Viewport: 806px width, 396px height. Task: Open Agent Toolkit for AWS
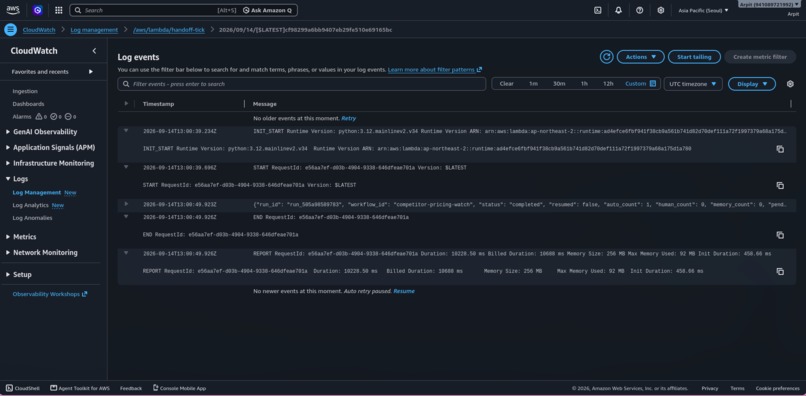click(80, 388)
